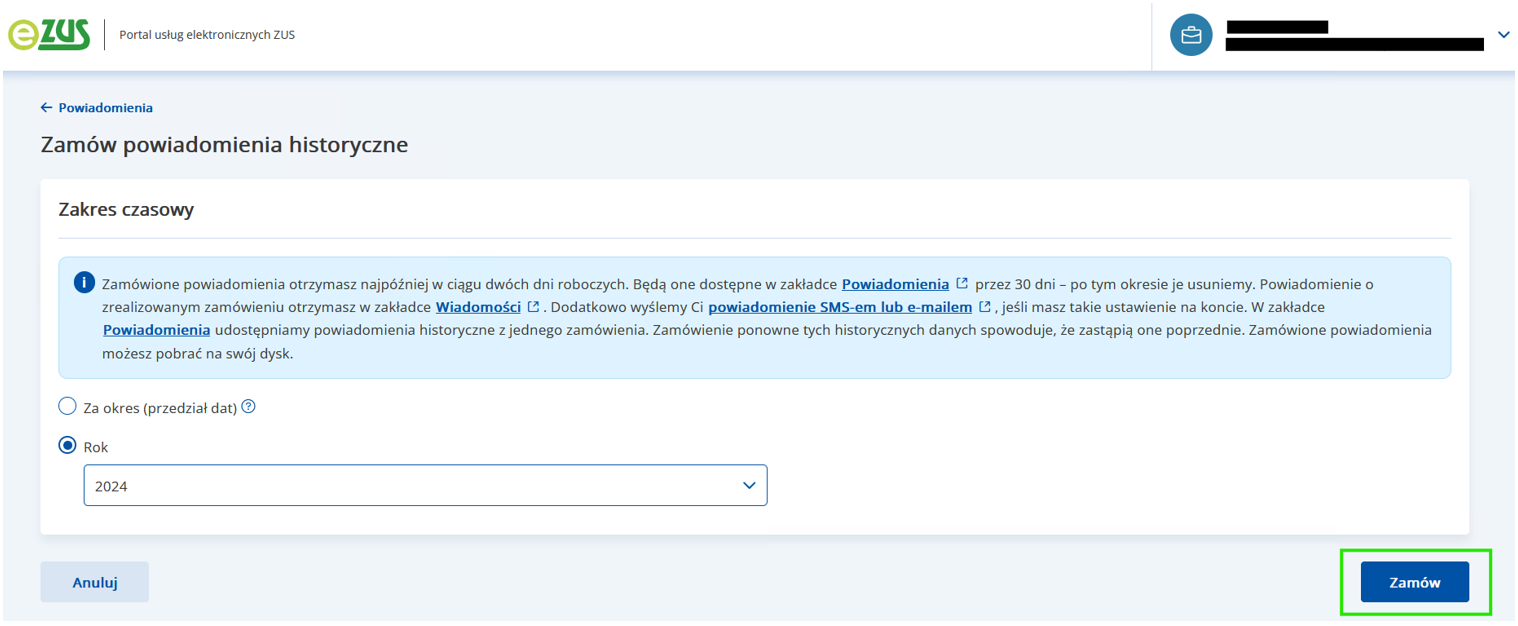Expand the account menu chevron in the header
The image size is (1518, 626).
coord(1504,35)
